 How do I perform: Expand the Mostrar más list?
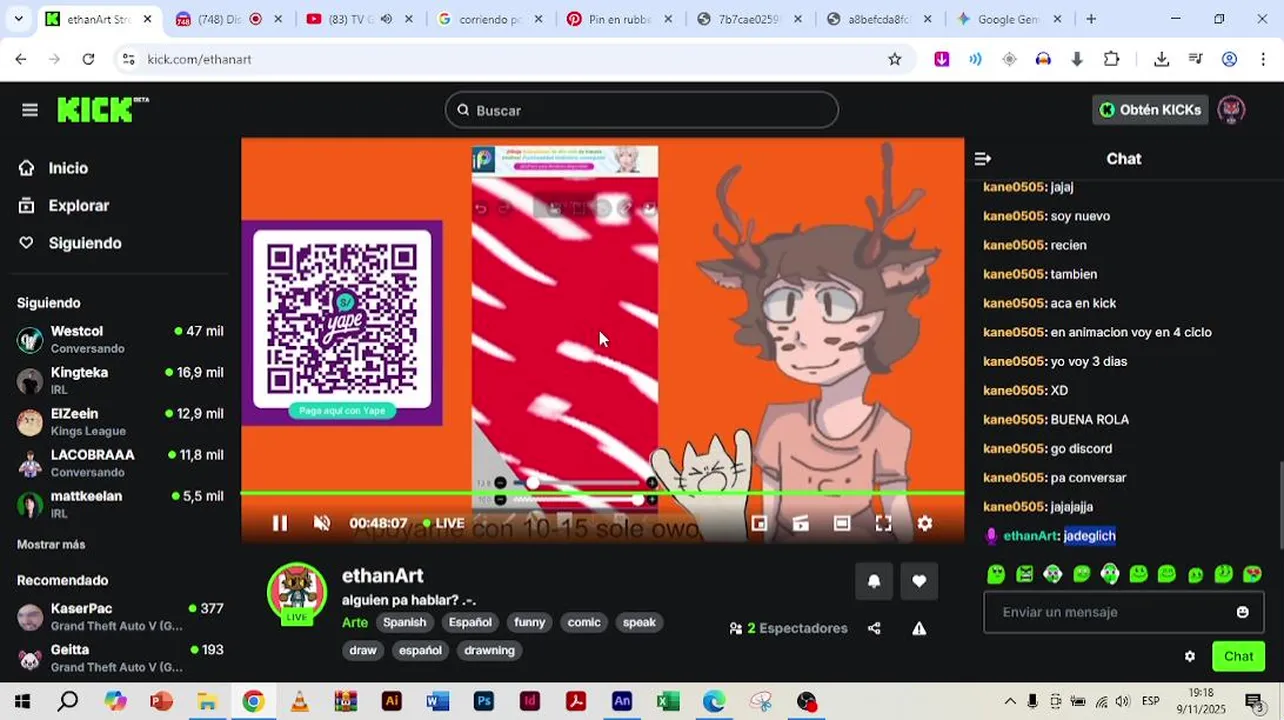51,544
